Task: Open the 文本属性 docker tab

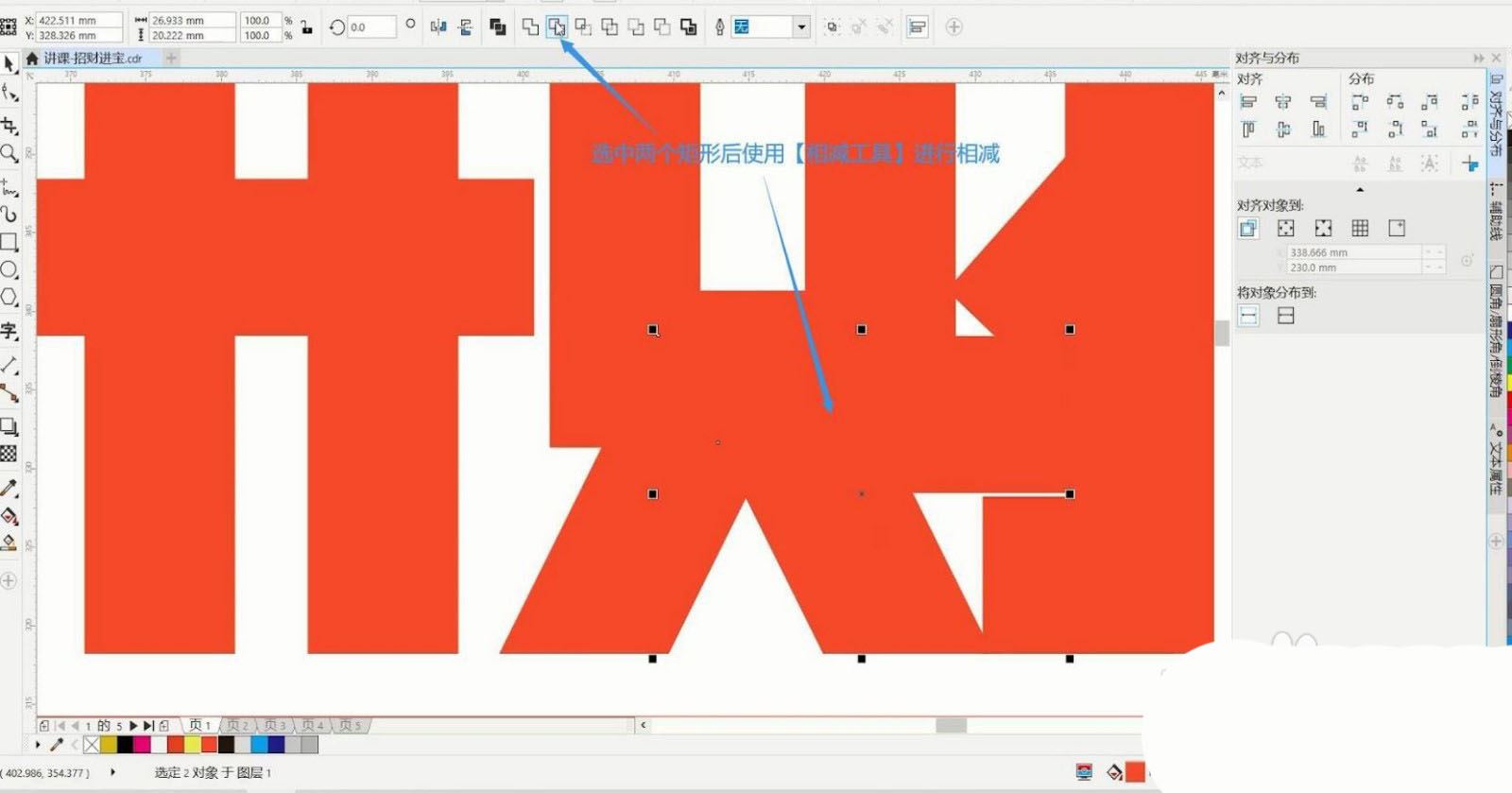Action: click(1496, 460)
